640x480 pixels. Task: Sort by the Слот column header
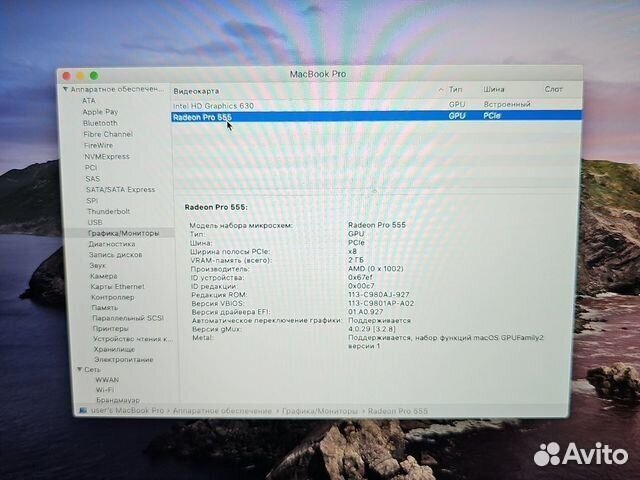click(x=553, y=89)
